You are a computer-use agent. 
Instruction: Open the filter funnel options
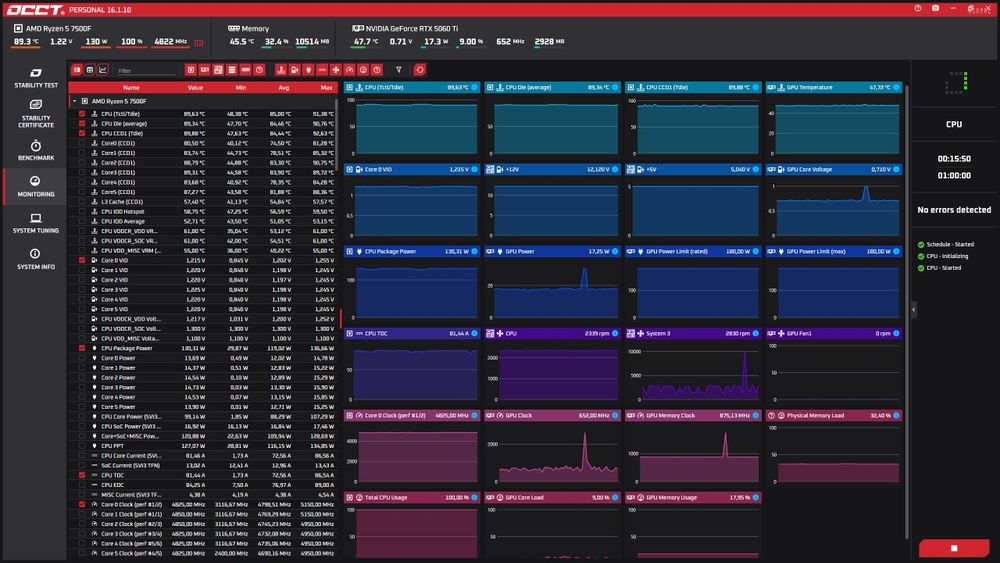pyautogui.click(x=399, y=69)
